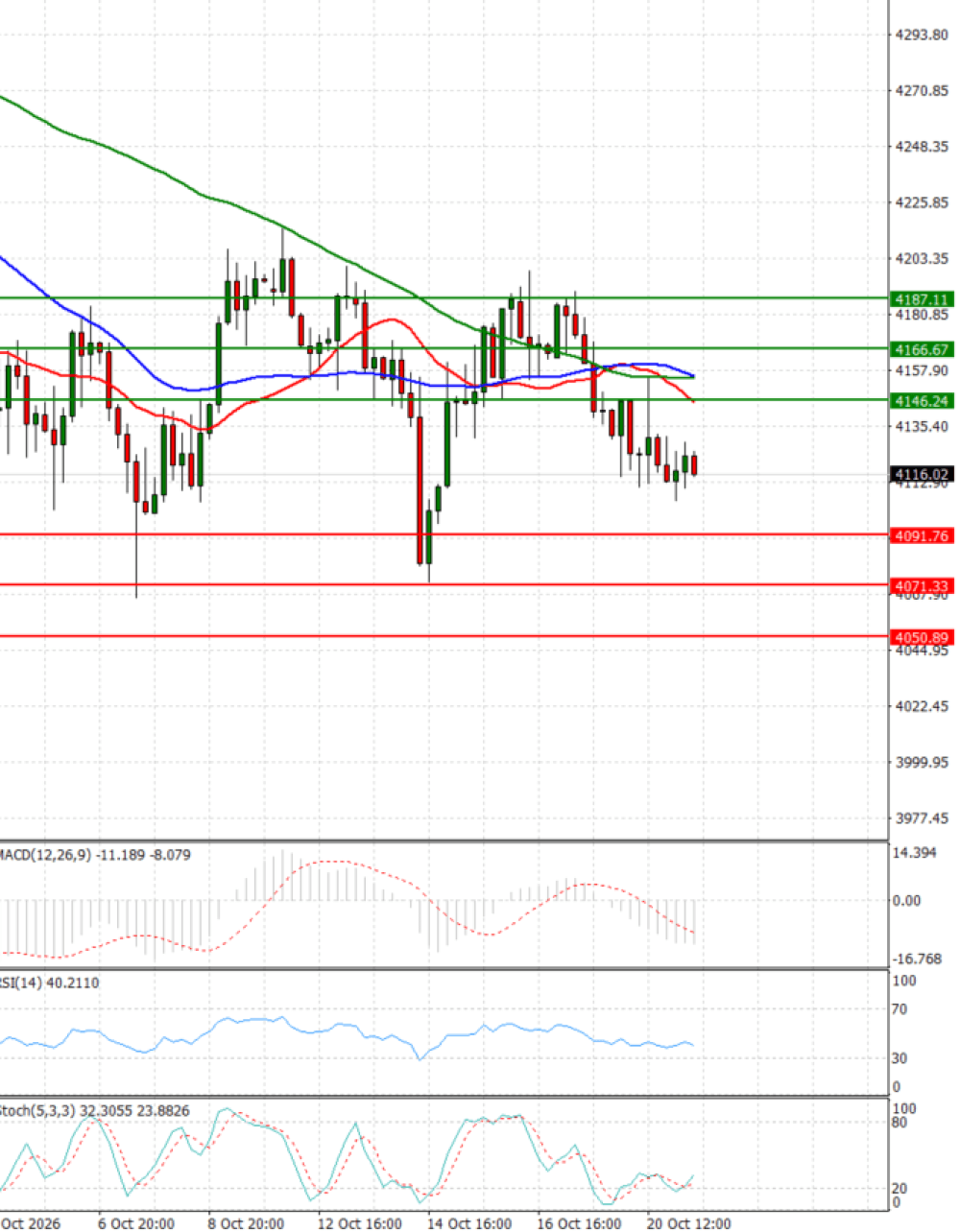Click the 4157.90 price axis value

[x=922, y=370]
